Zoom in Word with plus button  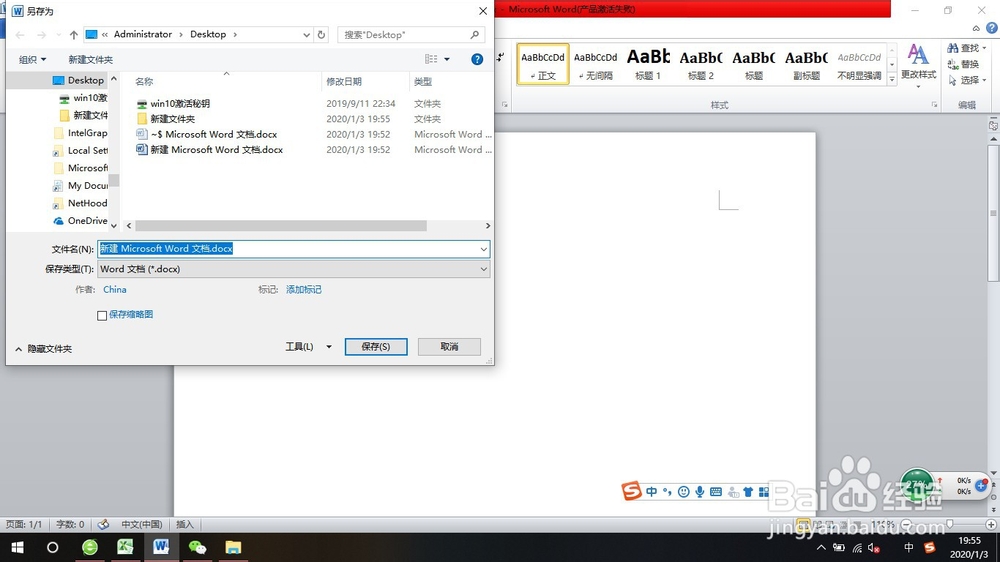click(990, 524)
